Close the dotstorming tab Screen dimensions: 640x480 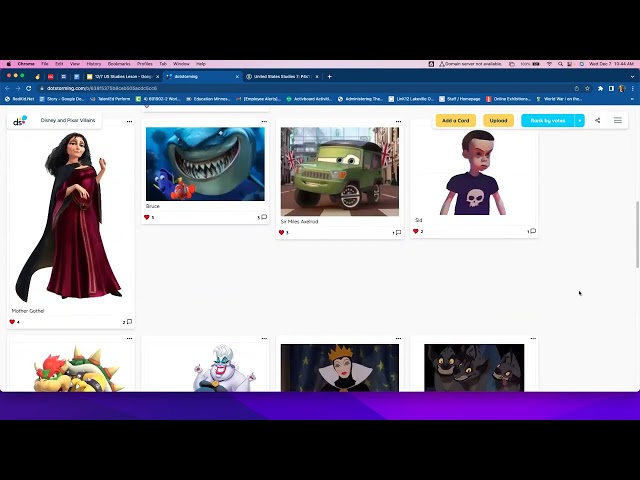[237, 76]
